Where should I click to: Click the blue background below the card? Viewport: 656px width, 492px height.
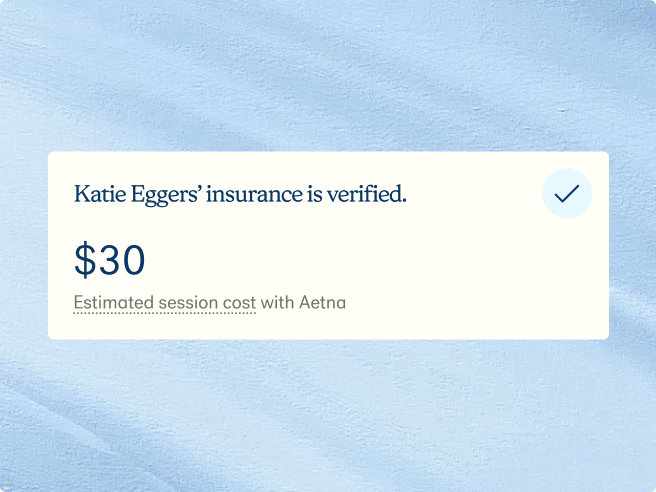tap(328, 415)
